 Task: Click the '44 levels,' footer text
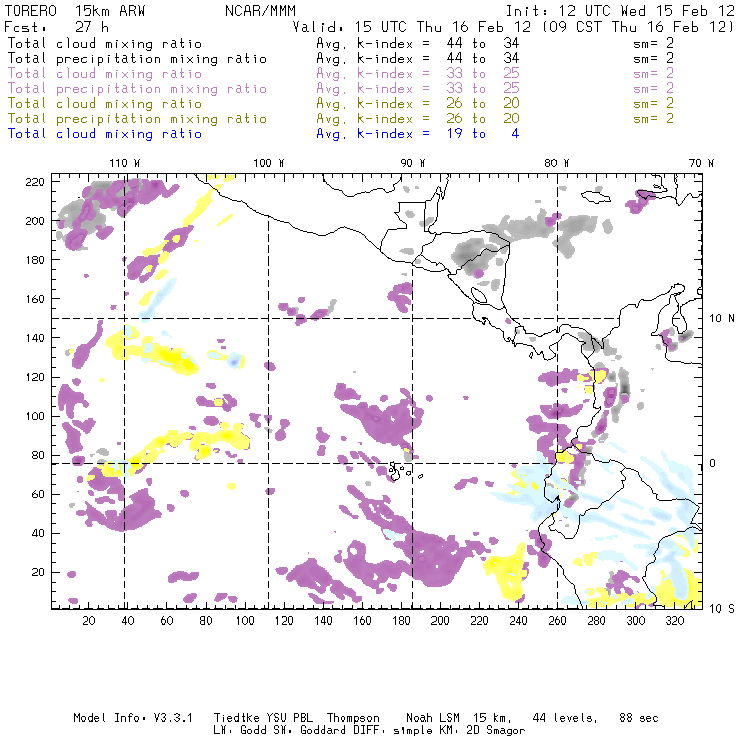point(565,718)
